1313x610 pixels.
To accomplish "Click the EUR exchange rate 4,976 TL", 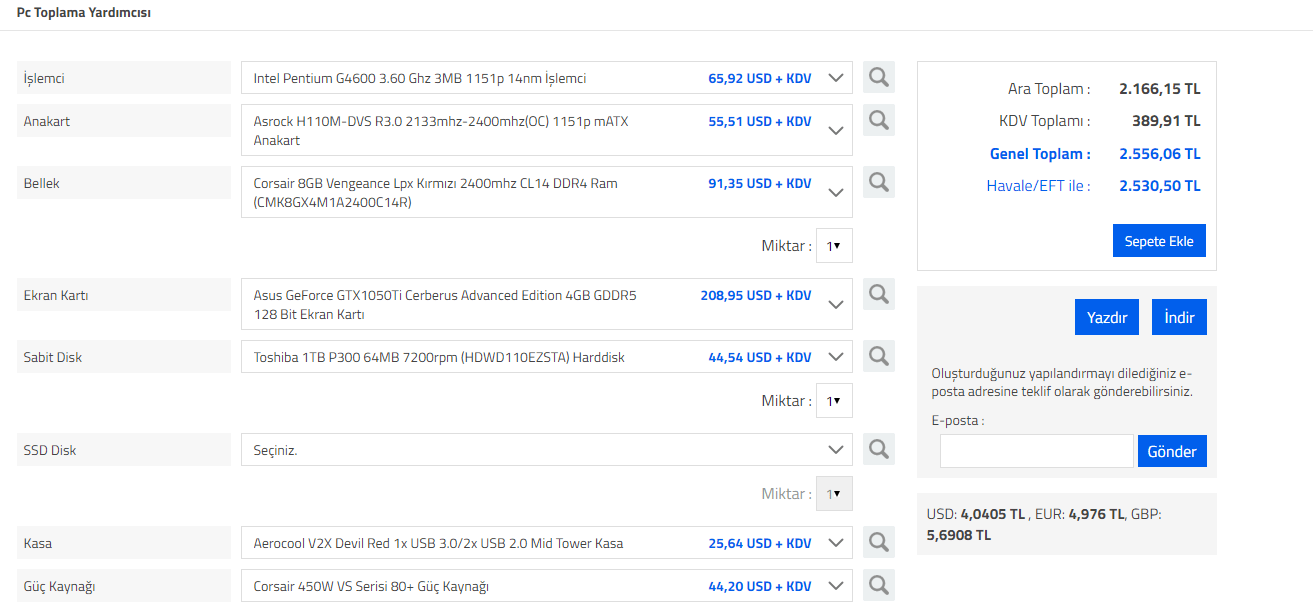I will pyautogui.click(x=1096, y=514).
